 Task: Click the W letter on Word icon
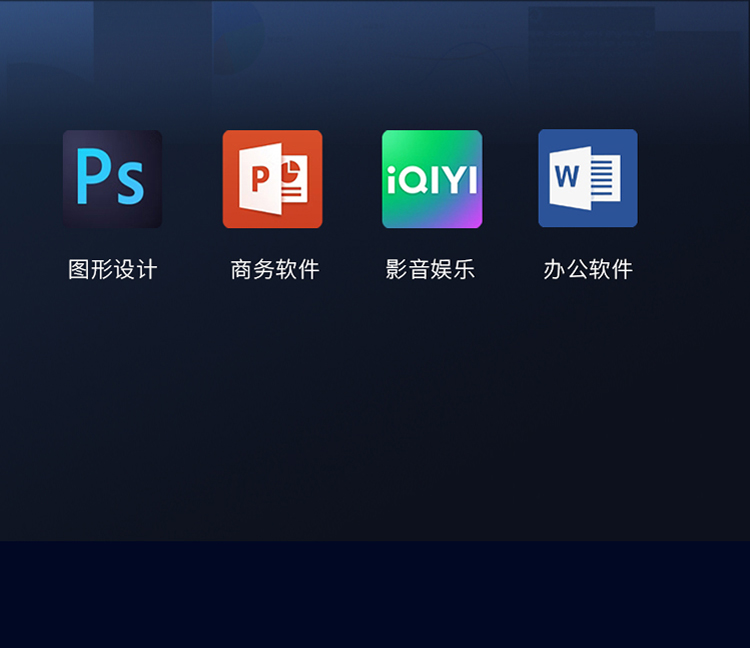click(x=567, y=176)
